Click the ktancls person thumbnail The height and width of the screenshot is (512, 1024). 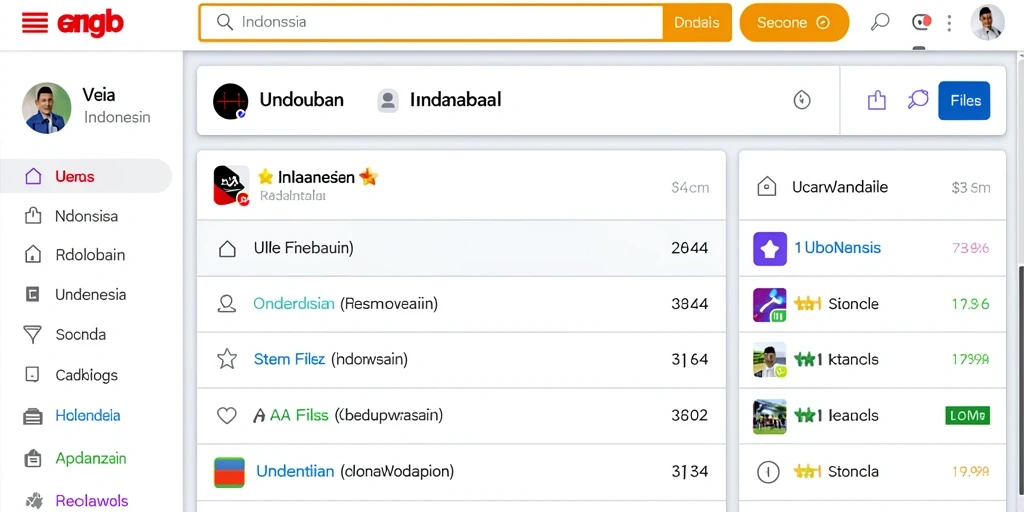[x=770, y=360]
